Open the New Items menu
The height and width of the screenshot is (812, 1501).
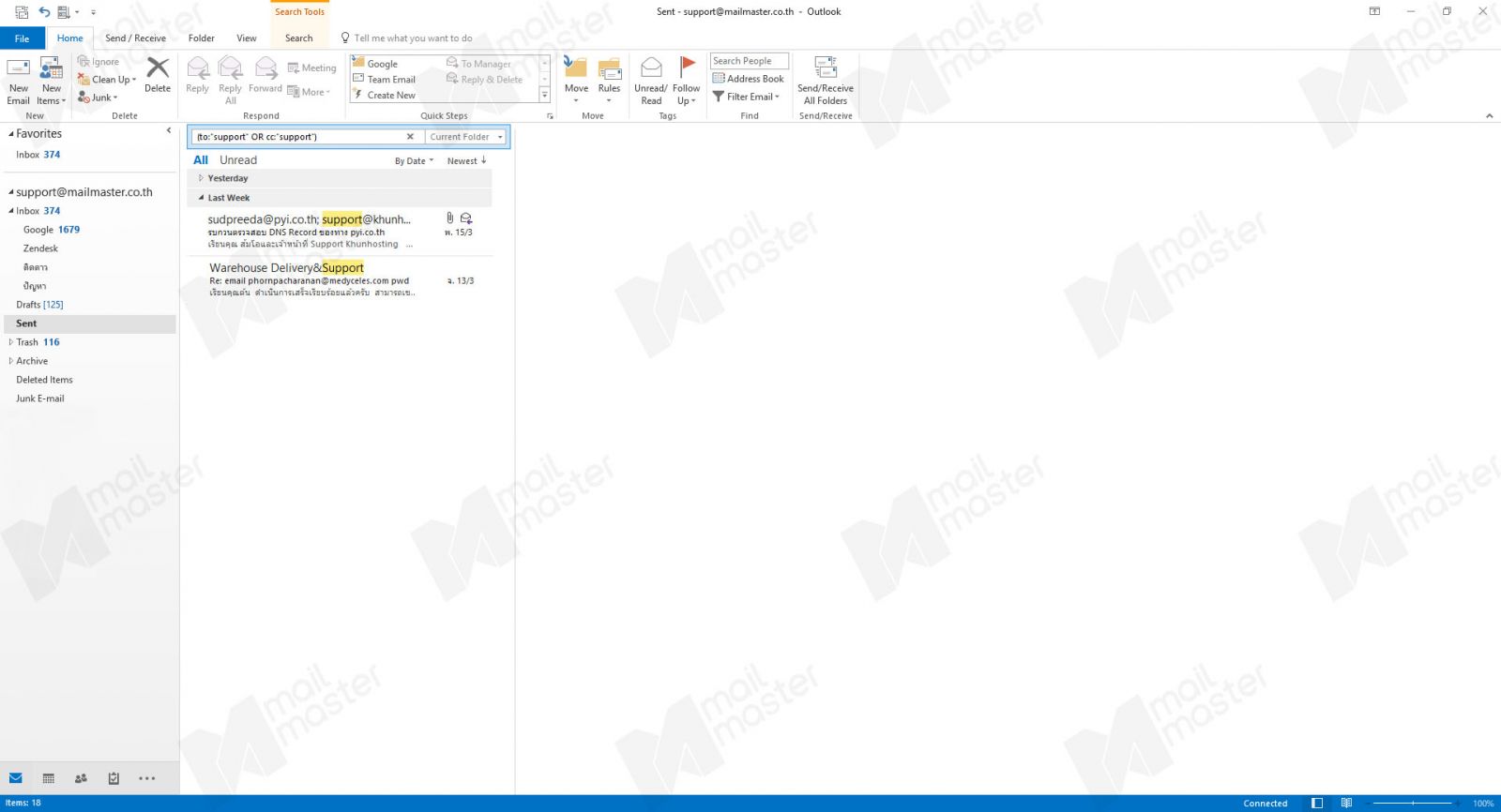tap(51, 81)
